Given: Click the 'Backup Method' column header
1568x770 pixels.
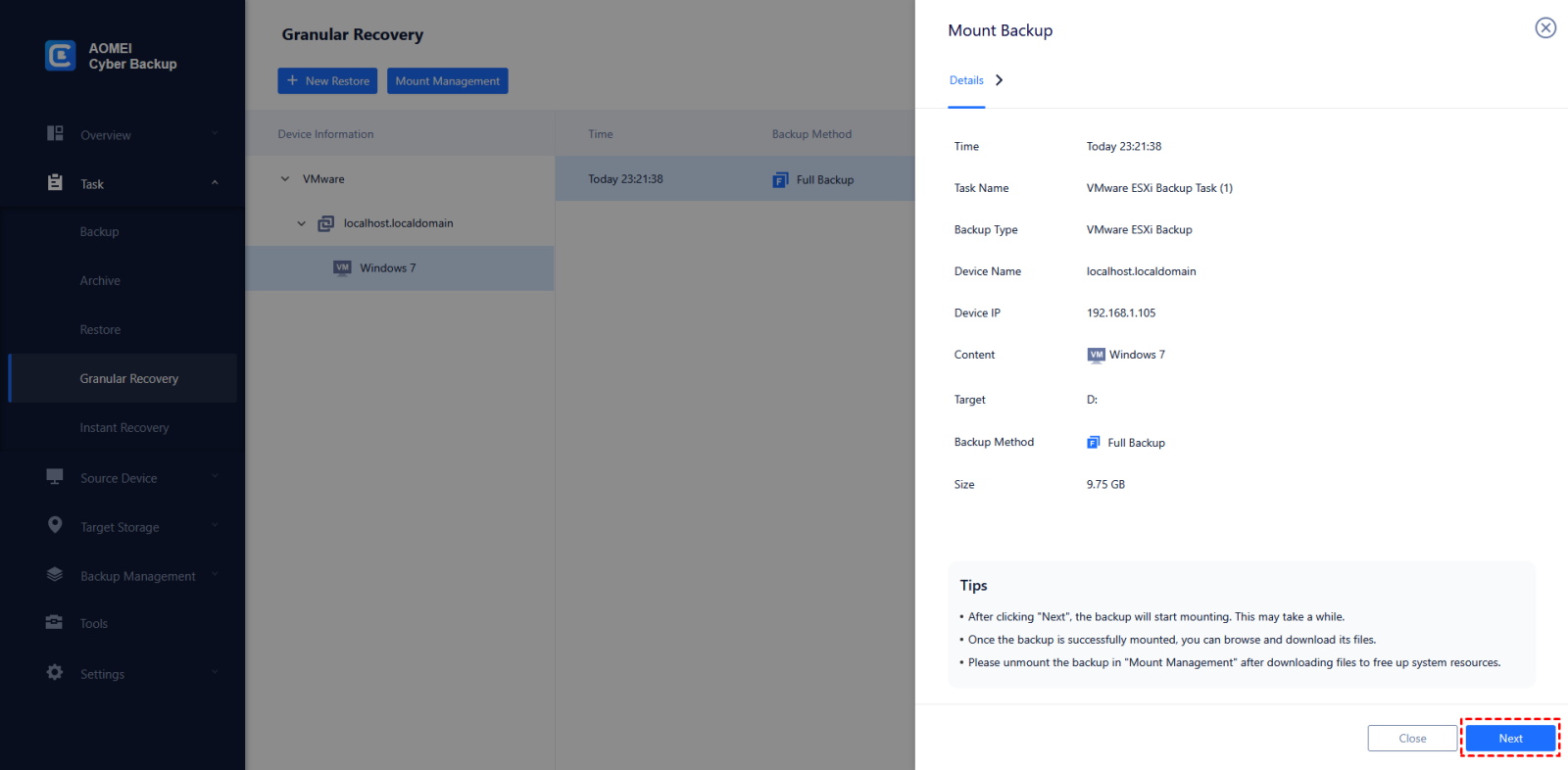Looking at the screenshot, I should point(811,134).
